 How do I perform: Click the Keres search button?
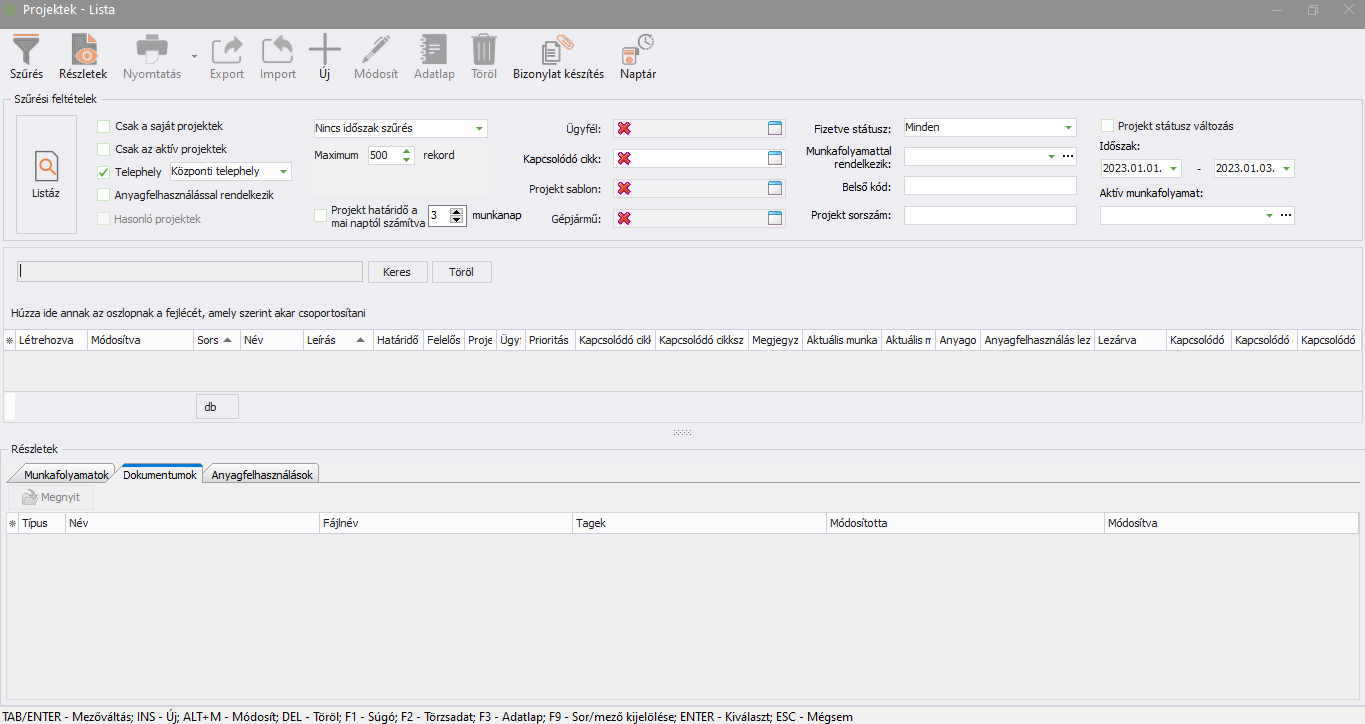(397, 272)
